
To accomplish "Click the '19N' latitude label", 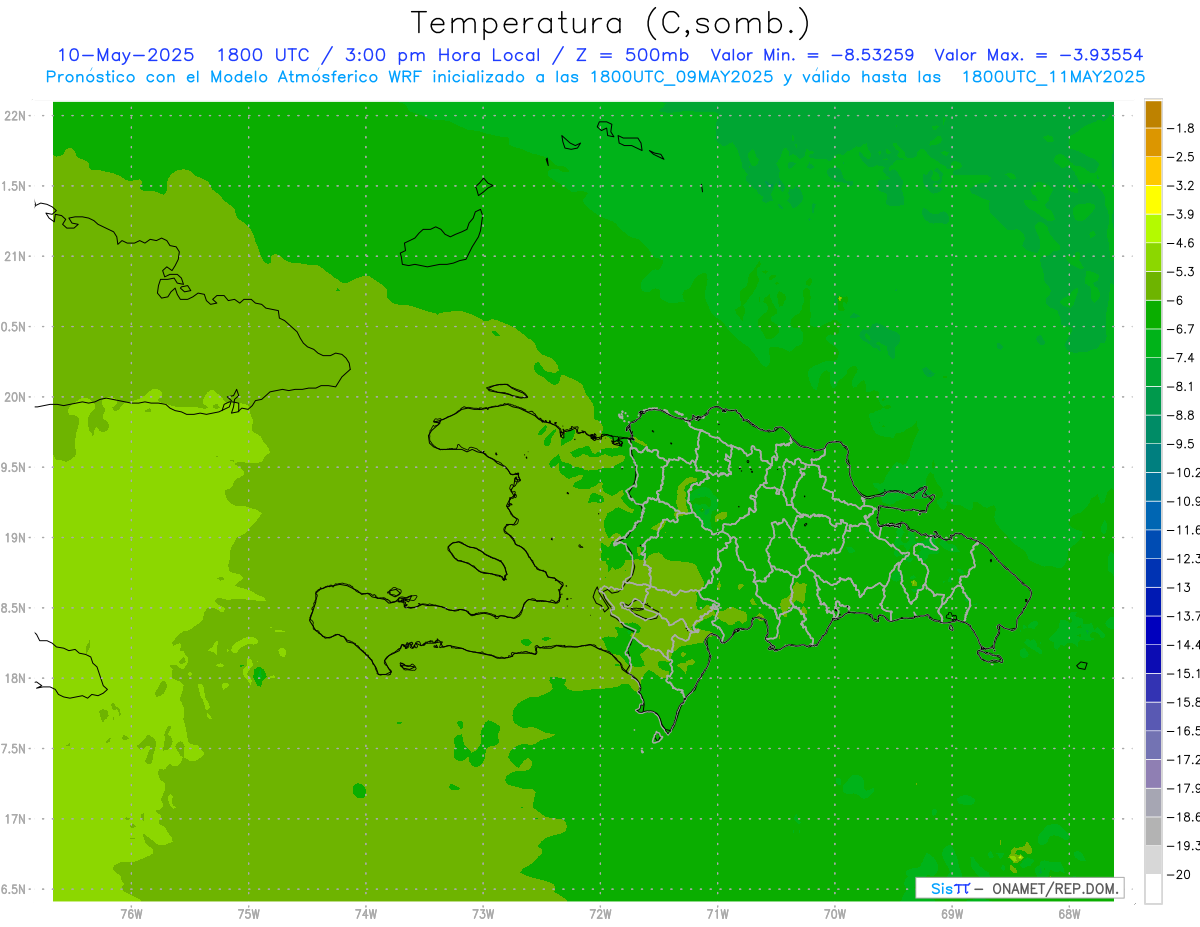I will (x=14, y=537).
